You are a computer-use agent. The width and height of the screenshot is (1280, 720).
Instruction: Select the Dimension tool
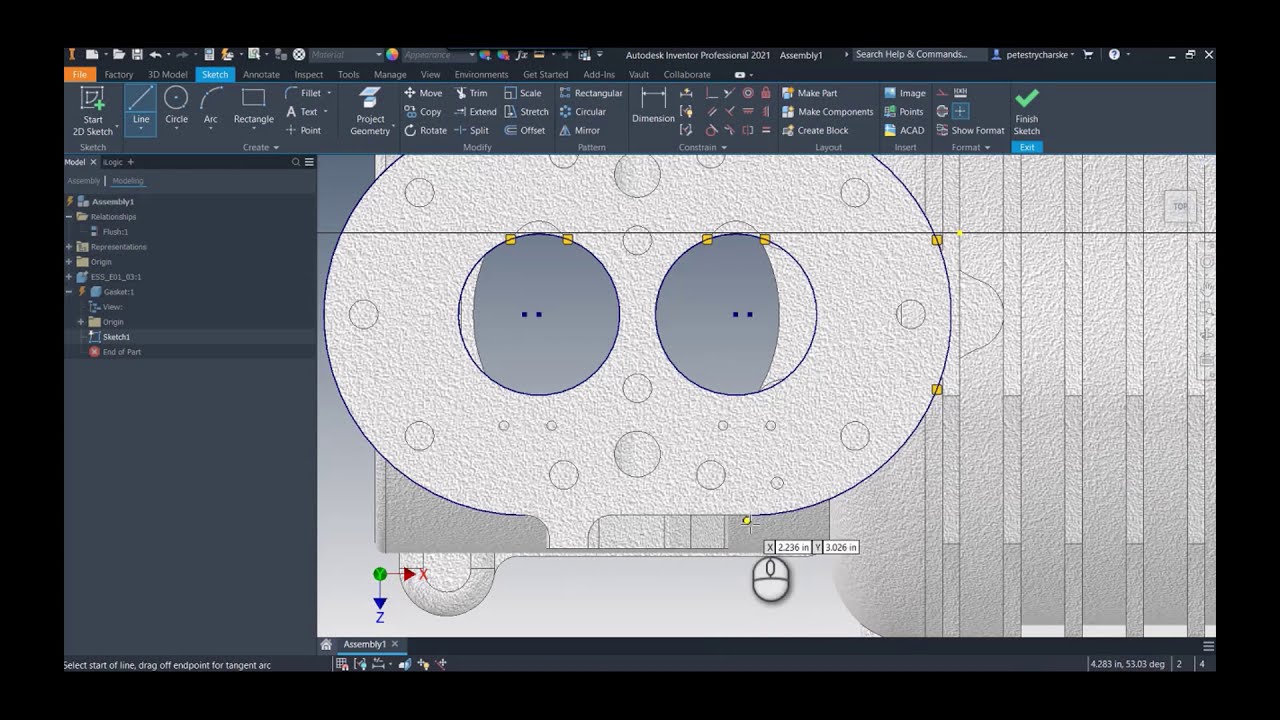653,106
